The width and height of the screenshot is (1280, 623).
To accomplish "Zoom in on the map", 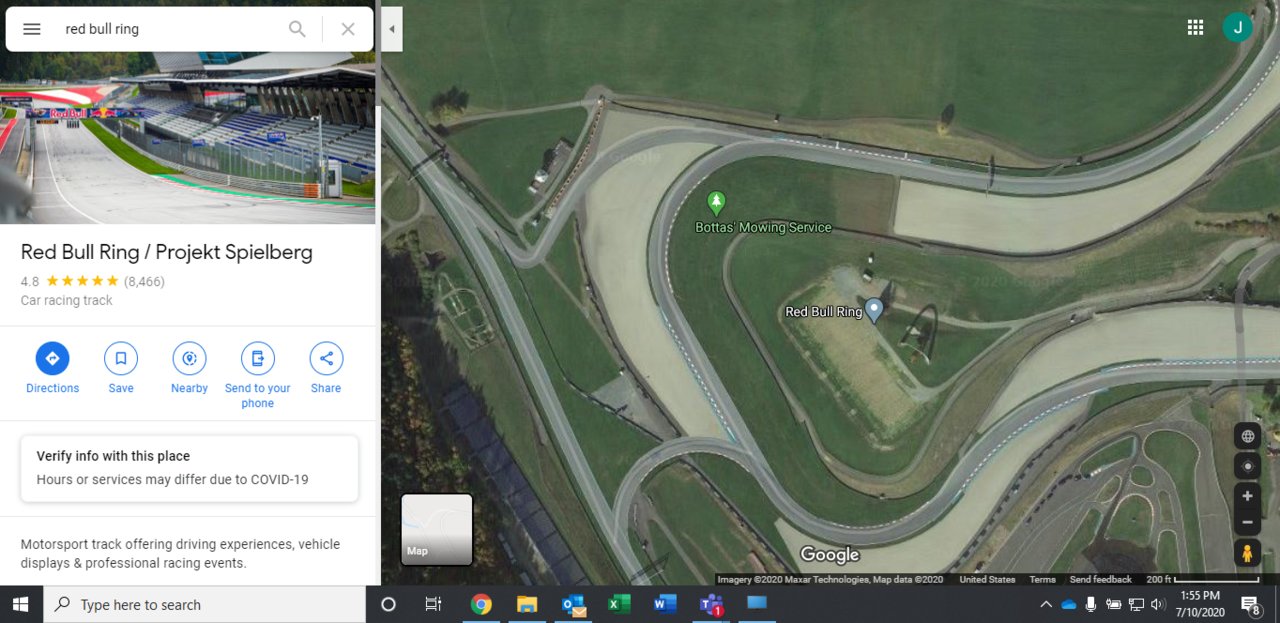I will (x=1247, y=496).
